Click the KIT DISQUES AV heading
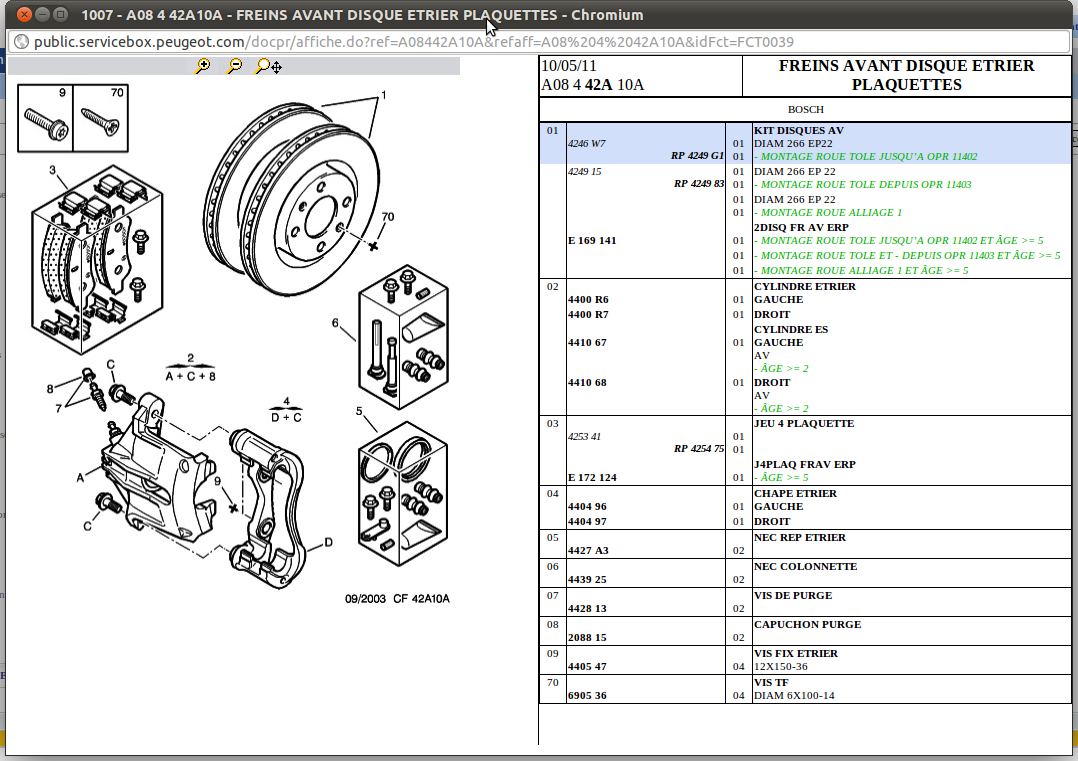Viewport: 1078px width, 761px height. click(798, 131)
